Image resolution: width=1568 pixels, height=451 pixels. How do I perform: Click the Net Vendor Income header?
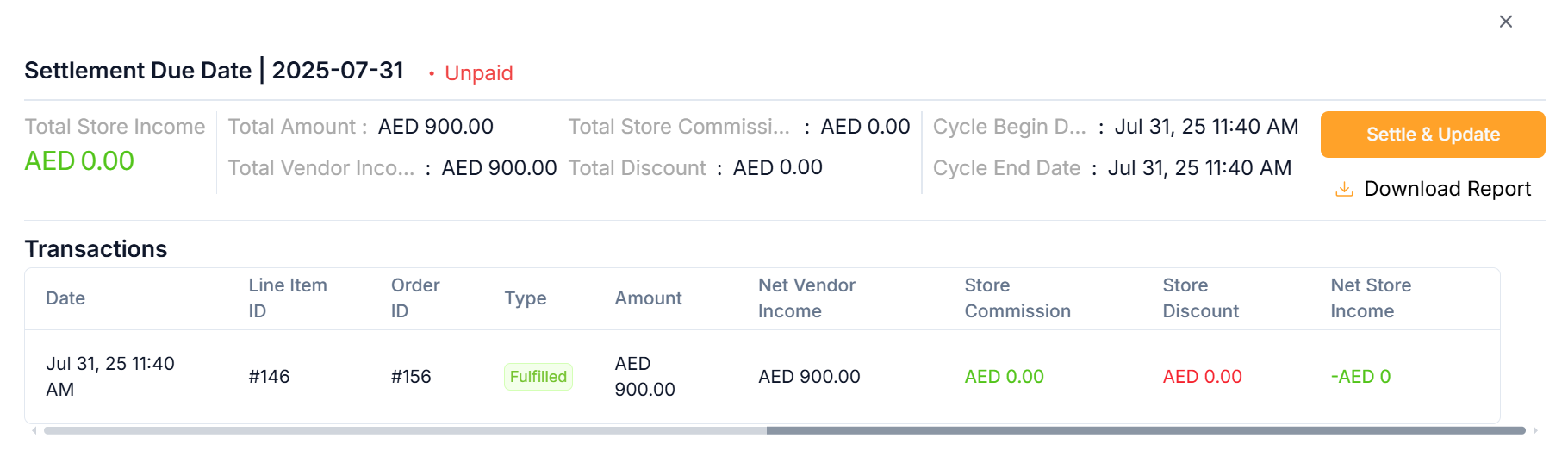click(x=806, y=298)
